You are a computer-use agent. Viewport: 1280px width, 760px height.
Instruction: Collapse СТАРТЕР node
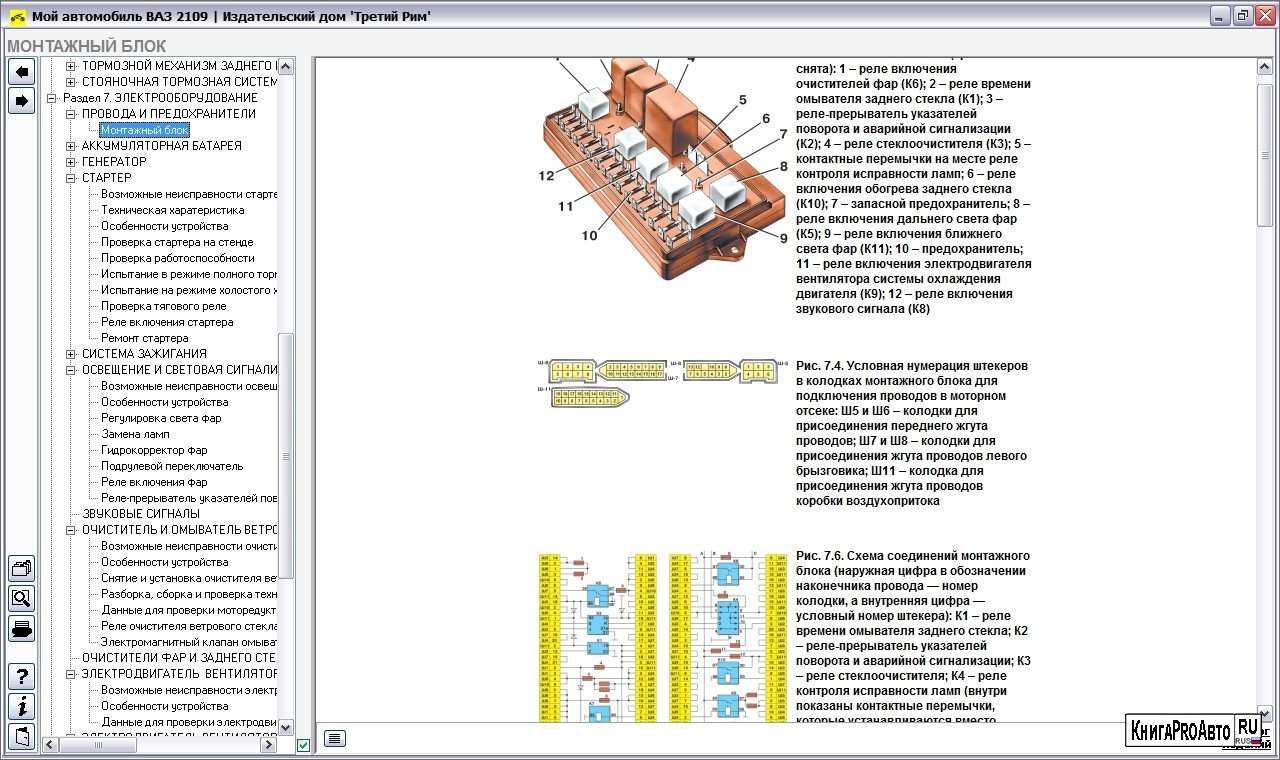71,178
